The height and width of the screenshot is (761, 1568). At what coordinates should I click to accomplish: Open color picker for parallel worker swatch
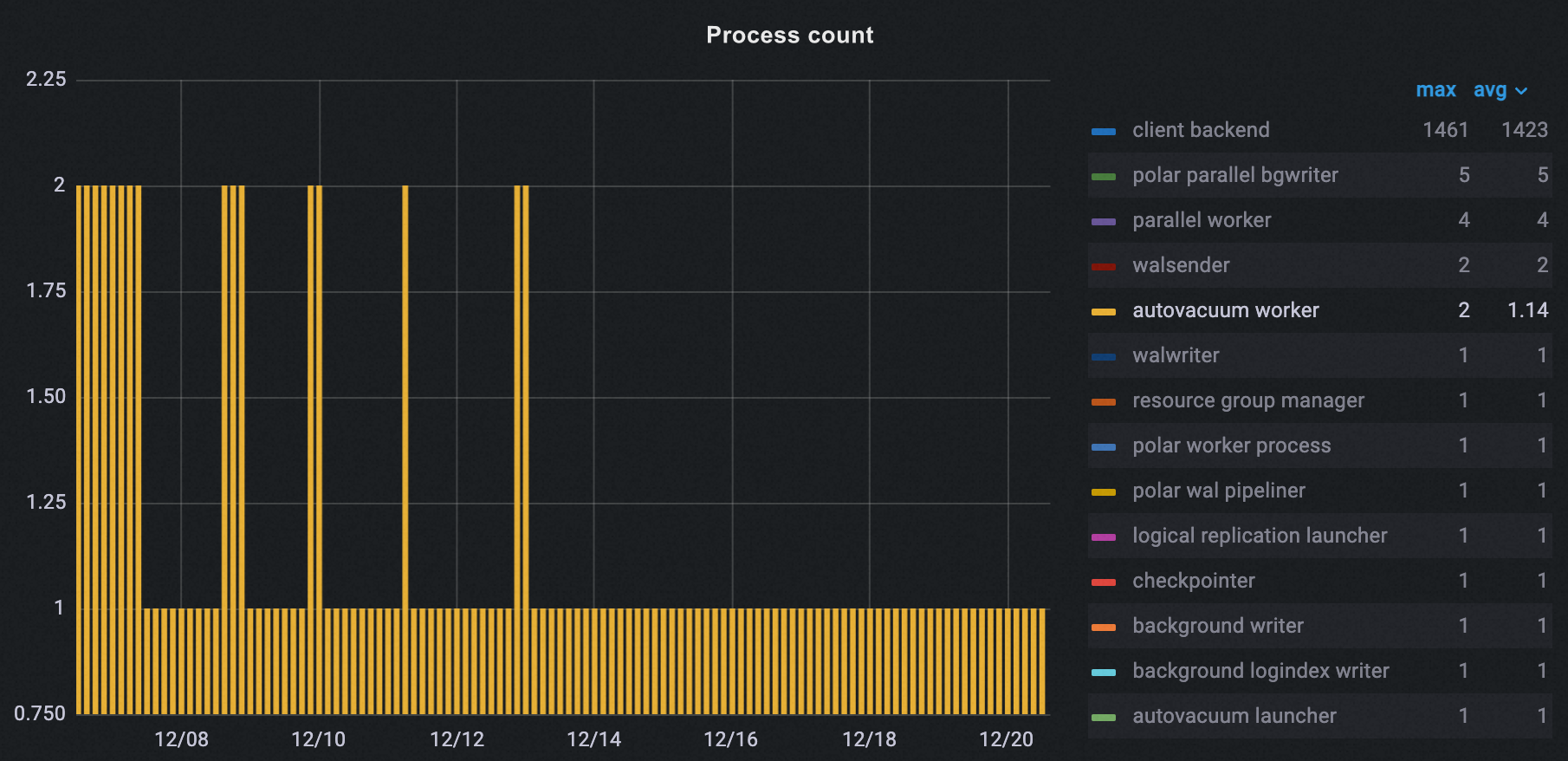[1104, 222]
